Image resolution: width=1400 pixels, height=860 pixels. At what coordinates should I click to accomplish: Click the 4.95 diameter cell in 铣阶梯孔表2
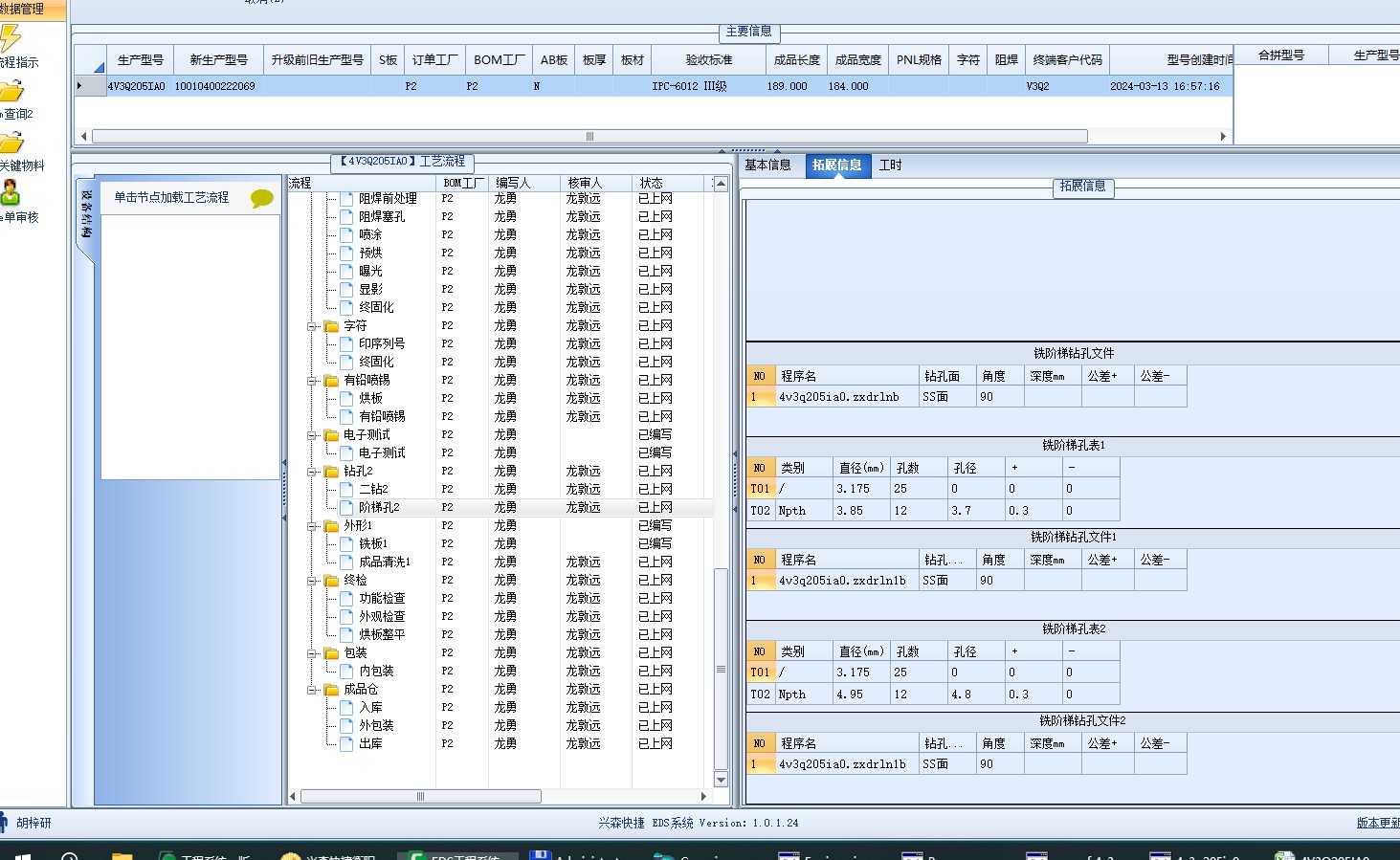[x=861, y=695]
